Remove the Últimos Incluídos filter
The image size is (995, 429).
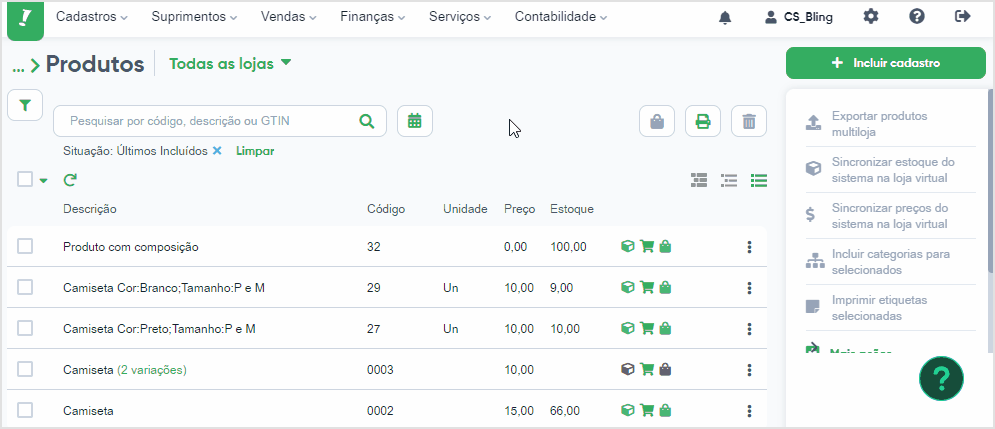point(216,151)
